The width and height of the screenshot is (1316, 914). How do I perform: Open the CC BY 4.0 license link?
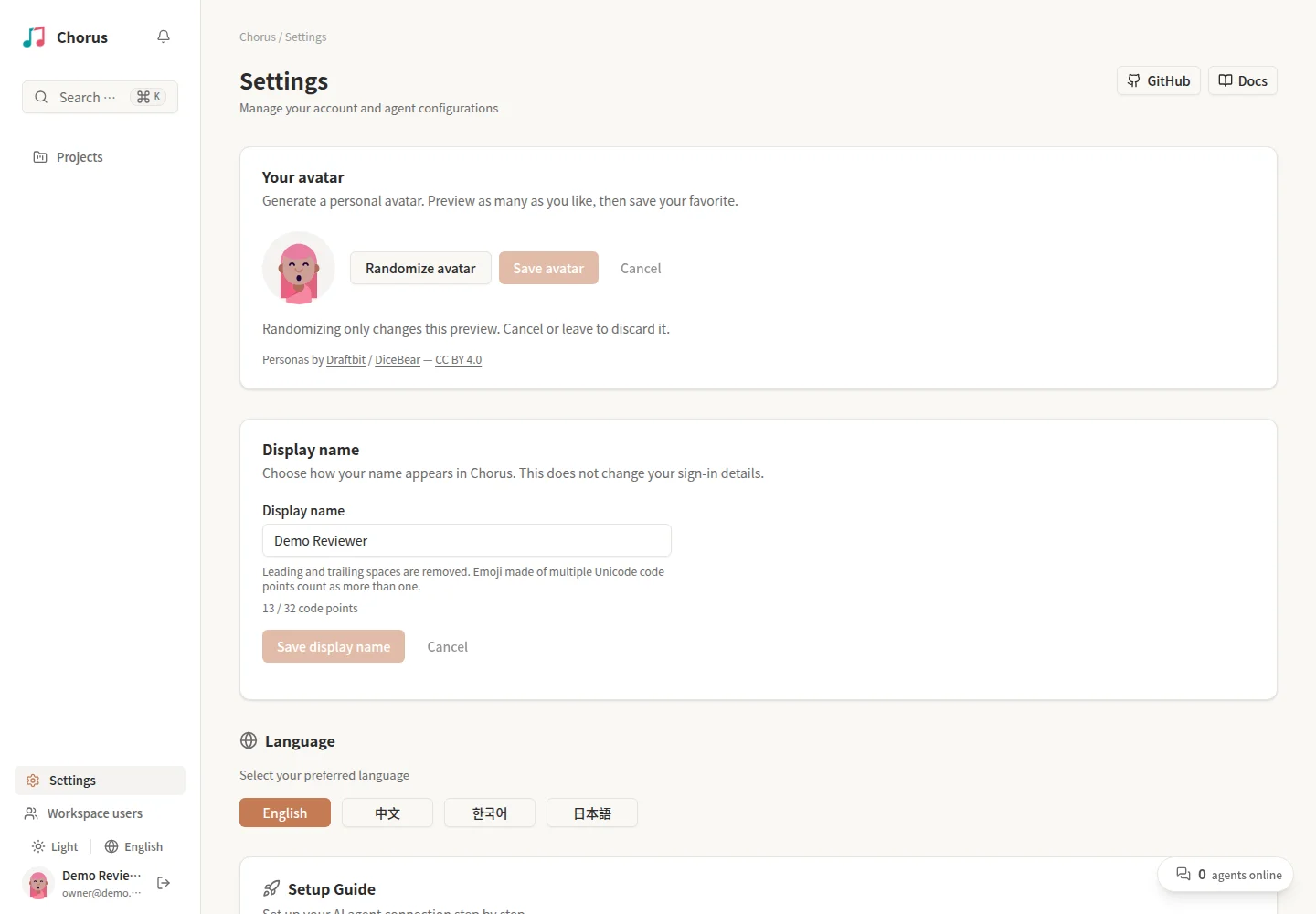[x=458, y=360]
